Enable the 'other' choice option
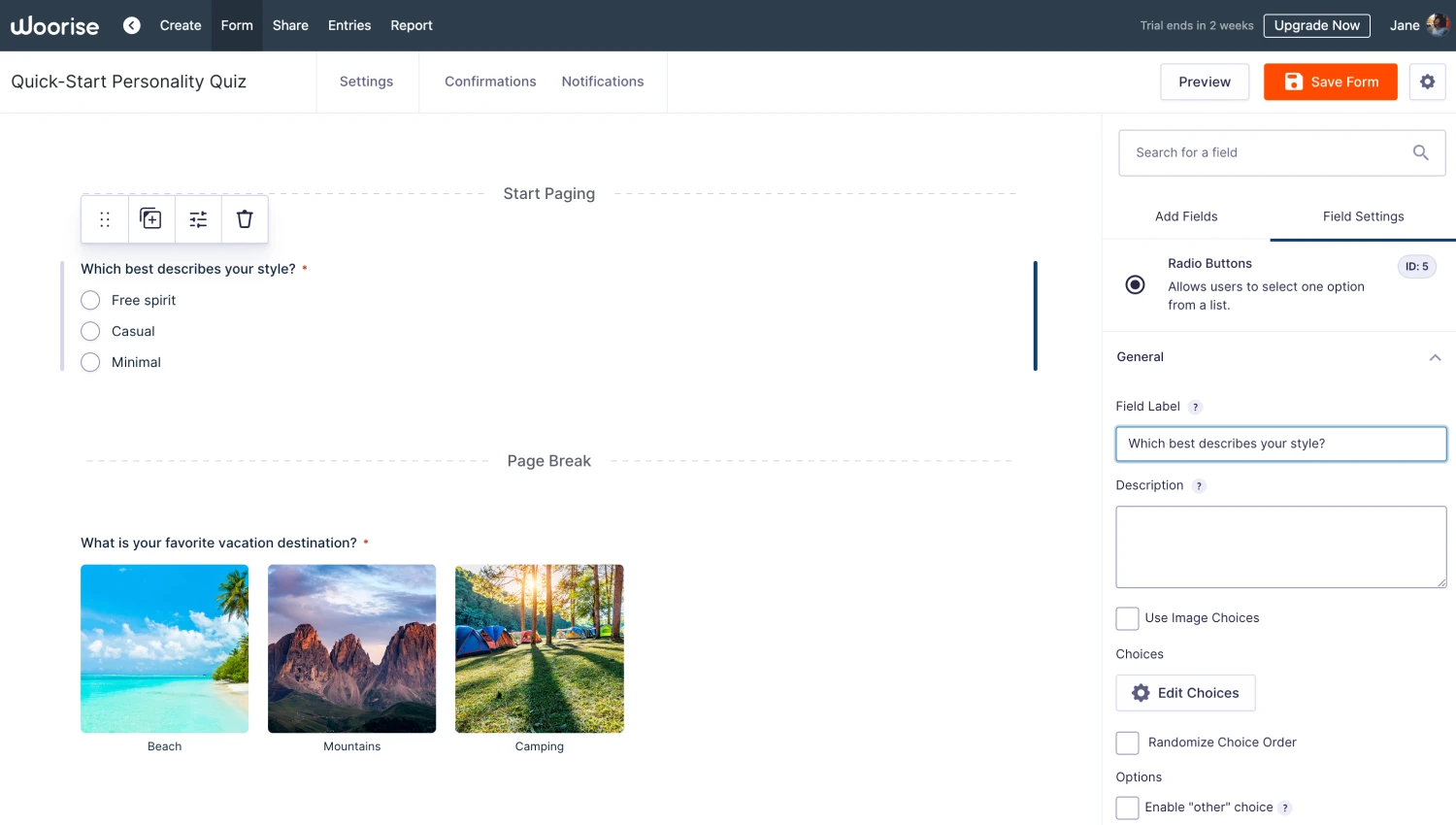 pos(1127,808)
